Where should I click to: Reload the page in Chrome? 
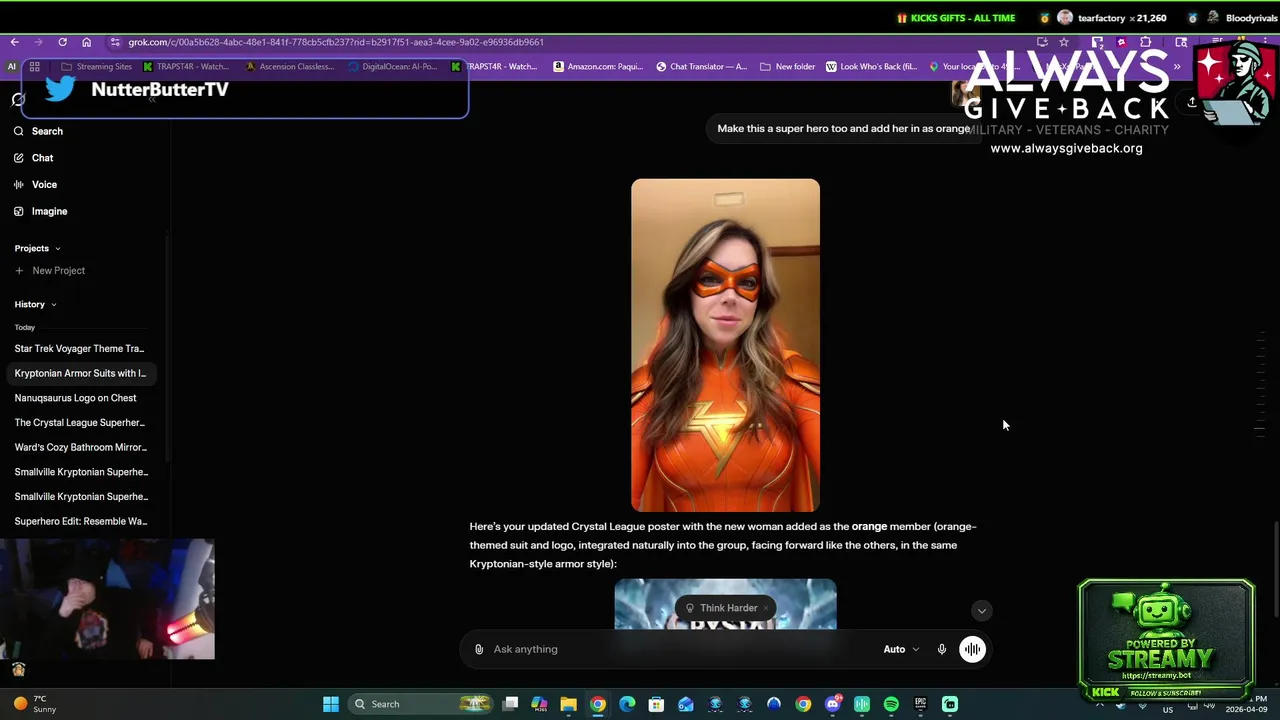tap(62, 42)
